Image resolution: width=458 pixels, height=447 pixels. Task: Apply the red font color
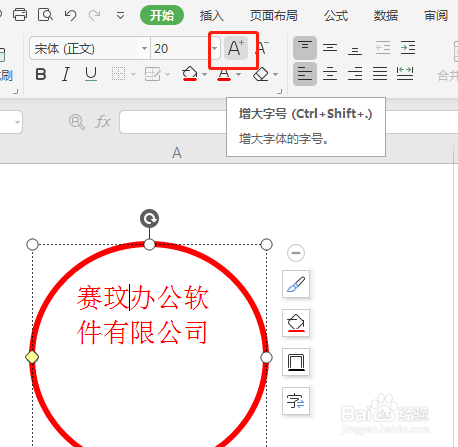(224, 74)
